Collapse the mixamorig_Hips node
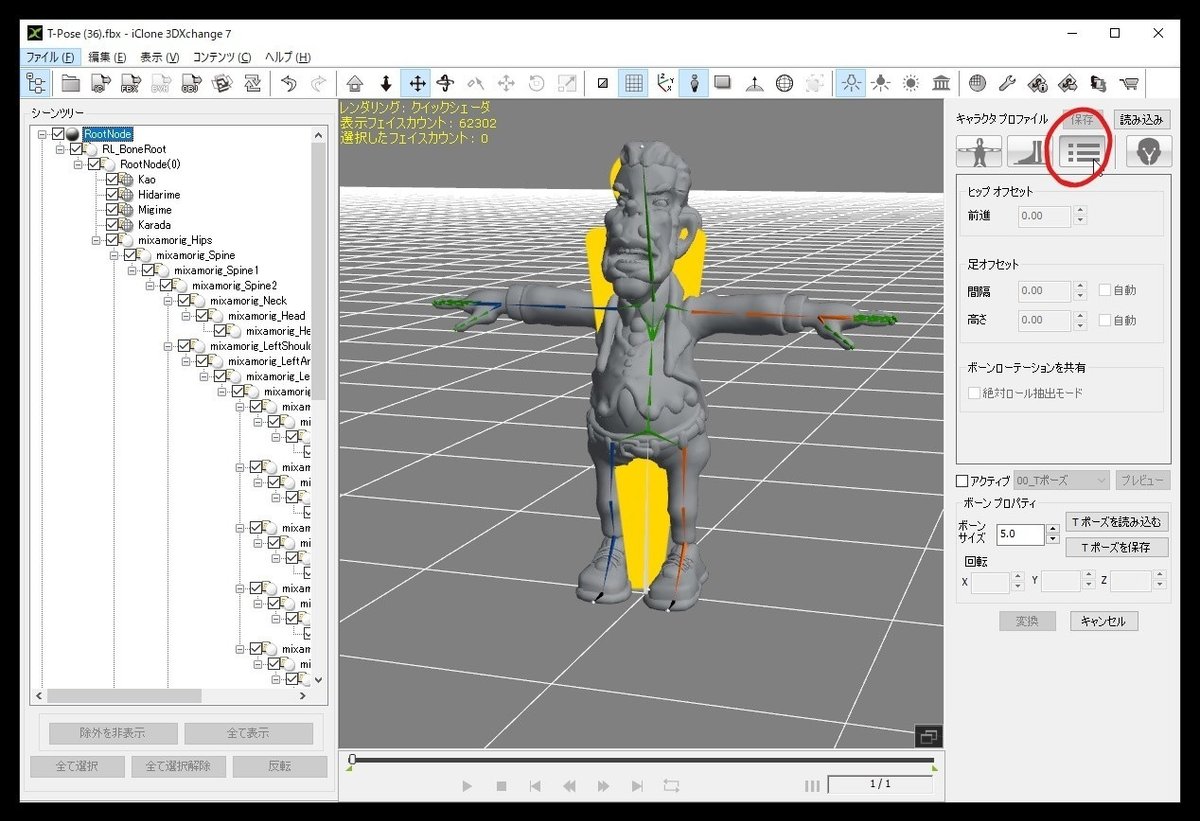Viewport: 1200px width, 821px height. point(97,240)
